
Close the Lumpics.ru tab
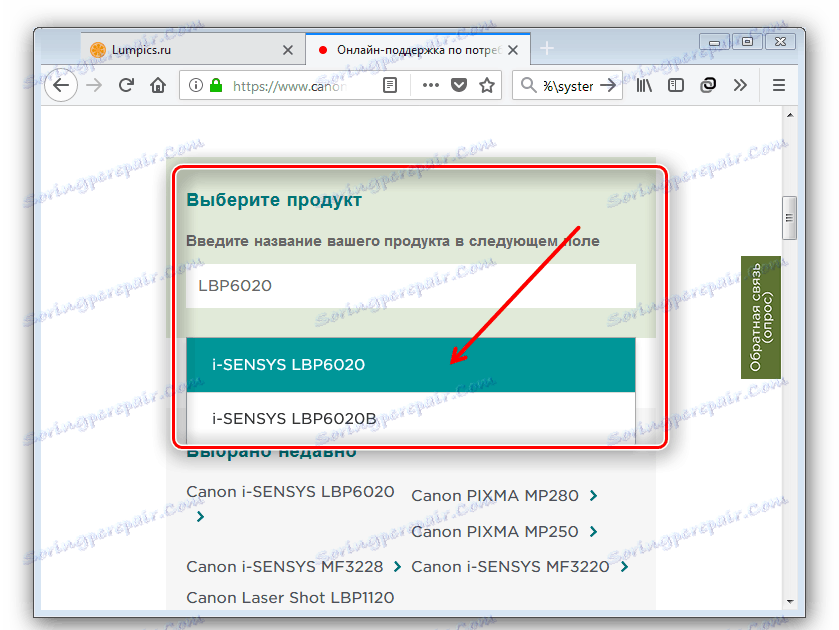288,50
